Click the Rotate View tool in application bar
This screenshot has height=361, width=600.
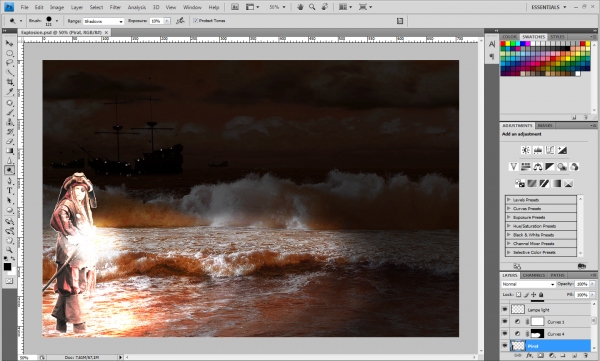point(325,7)
